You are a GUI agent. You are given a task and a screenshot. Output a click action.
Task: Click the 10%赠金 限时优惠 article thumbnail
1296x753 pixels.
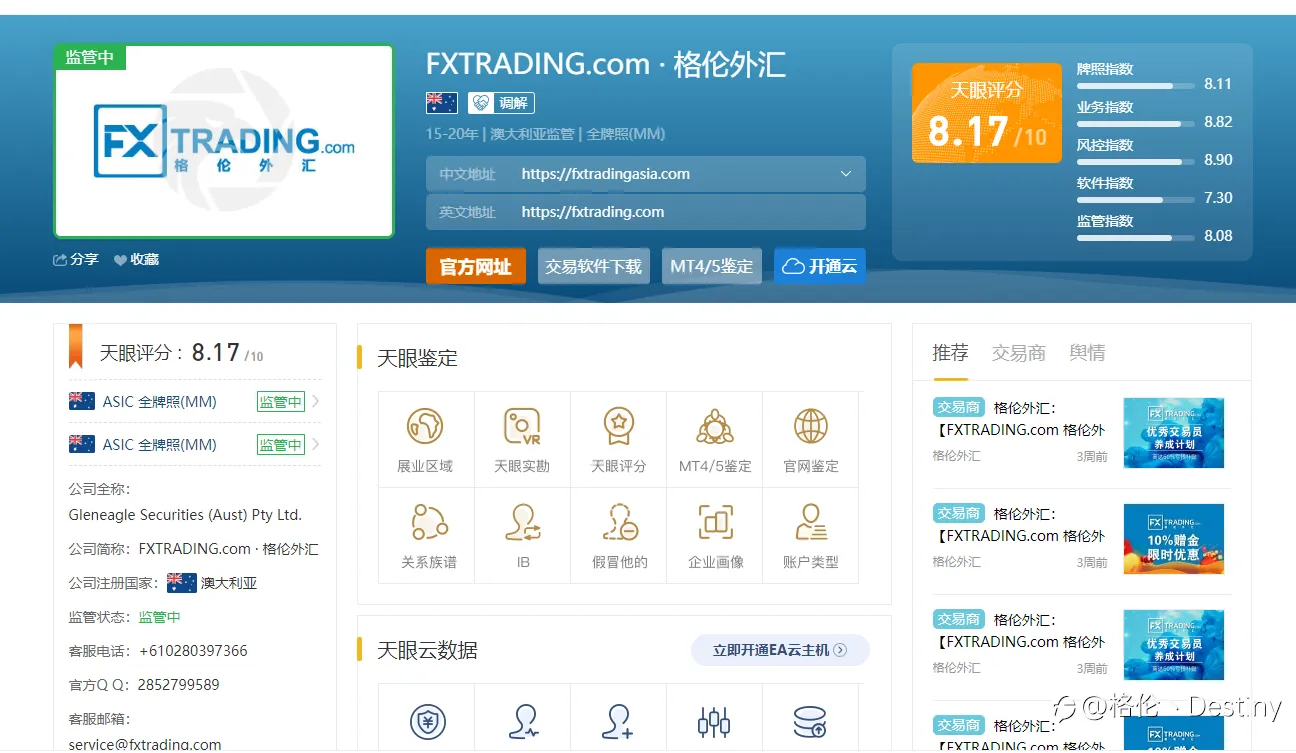pos(1174,539)
